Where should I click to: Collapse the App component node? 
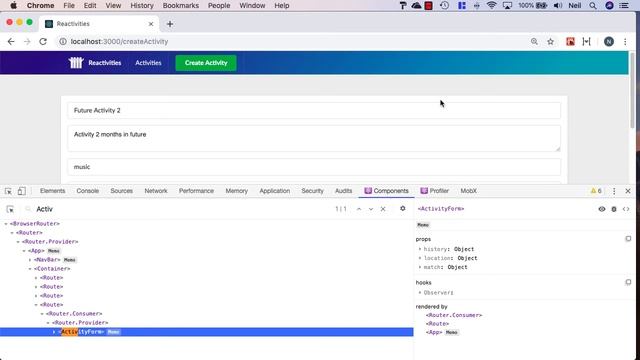[x=24, y=251]
